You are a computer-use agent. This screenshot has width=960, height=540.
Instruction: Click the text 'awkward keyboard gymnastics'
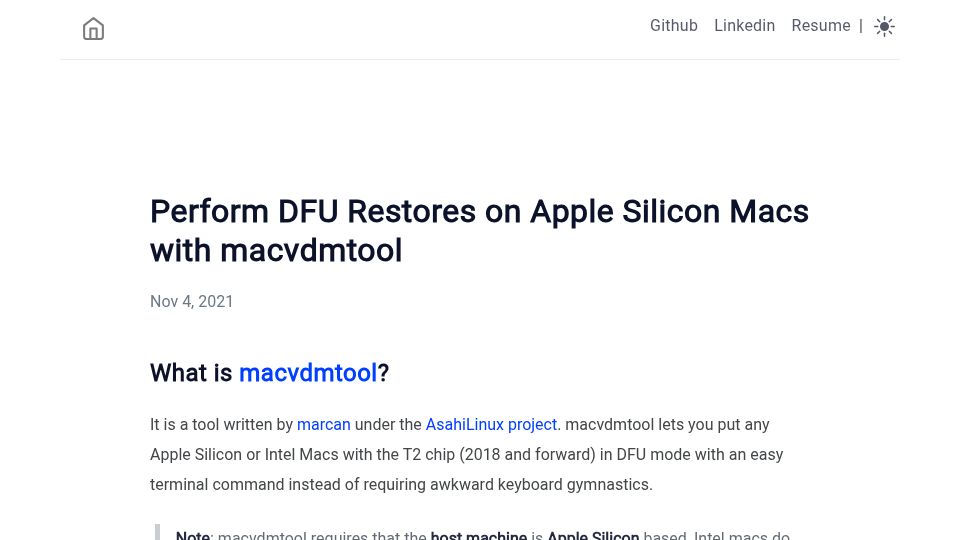coord(540,484)
